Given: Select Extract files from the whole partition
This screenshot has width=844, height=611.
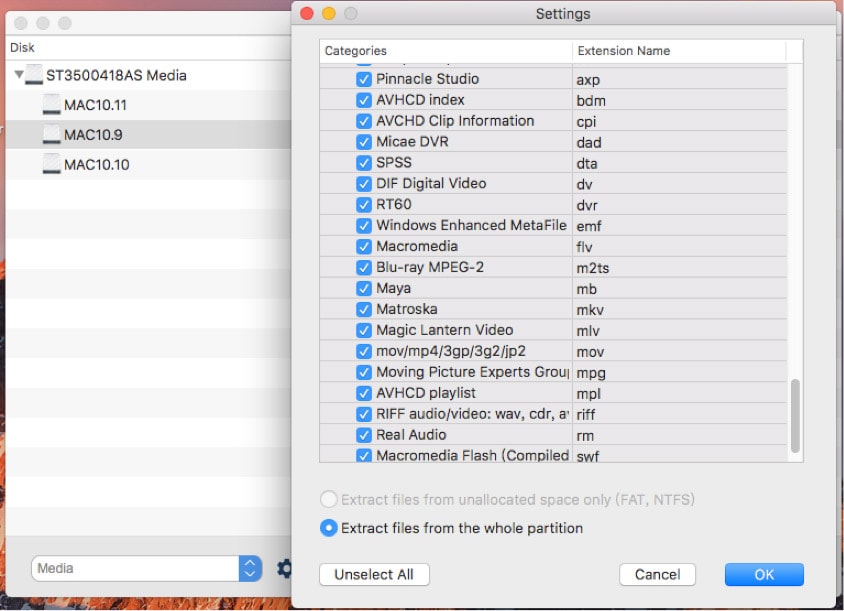Looking at the screenshot, I should (329, 528).
